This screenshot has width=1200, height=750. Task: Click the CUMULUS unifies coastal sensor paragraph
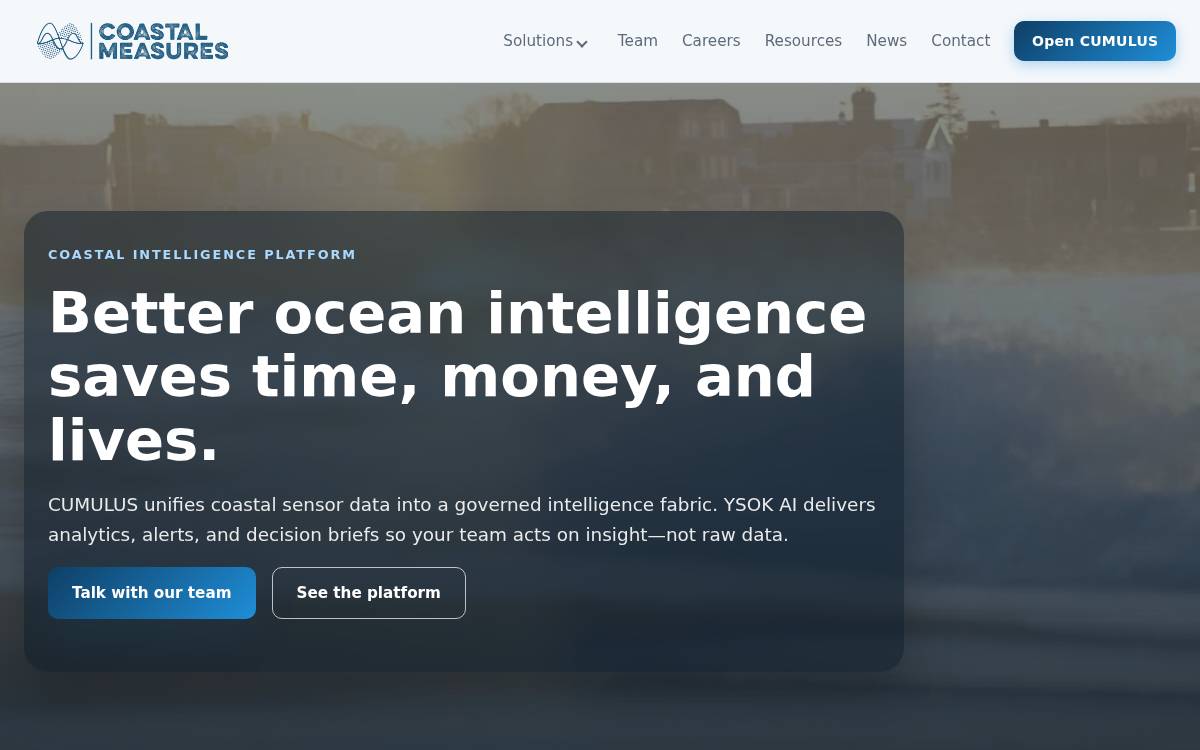click(462, 520)
